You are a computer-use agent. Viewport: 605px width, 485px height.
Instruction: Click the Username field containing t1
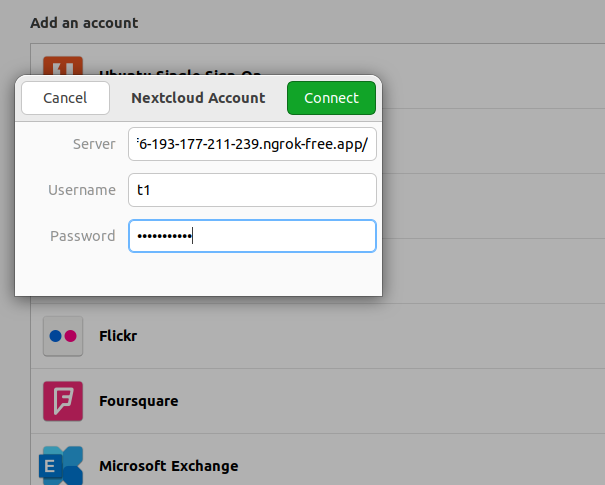(252, 190)
